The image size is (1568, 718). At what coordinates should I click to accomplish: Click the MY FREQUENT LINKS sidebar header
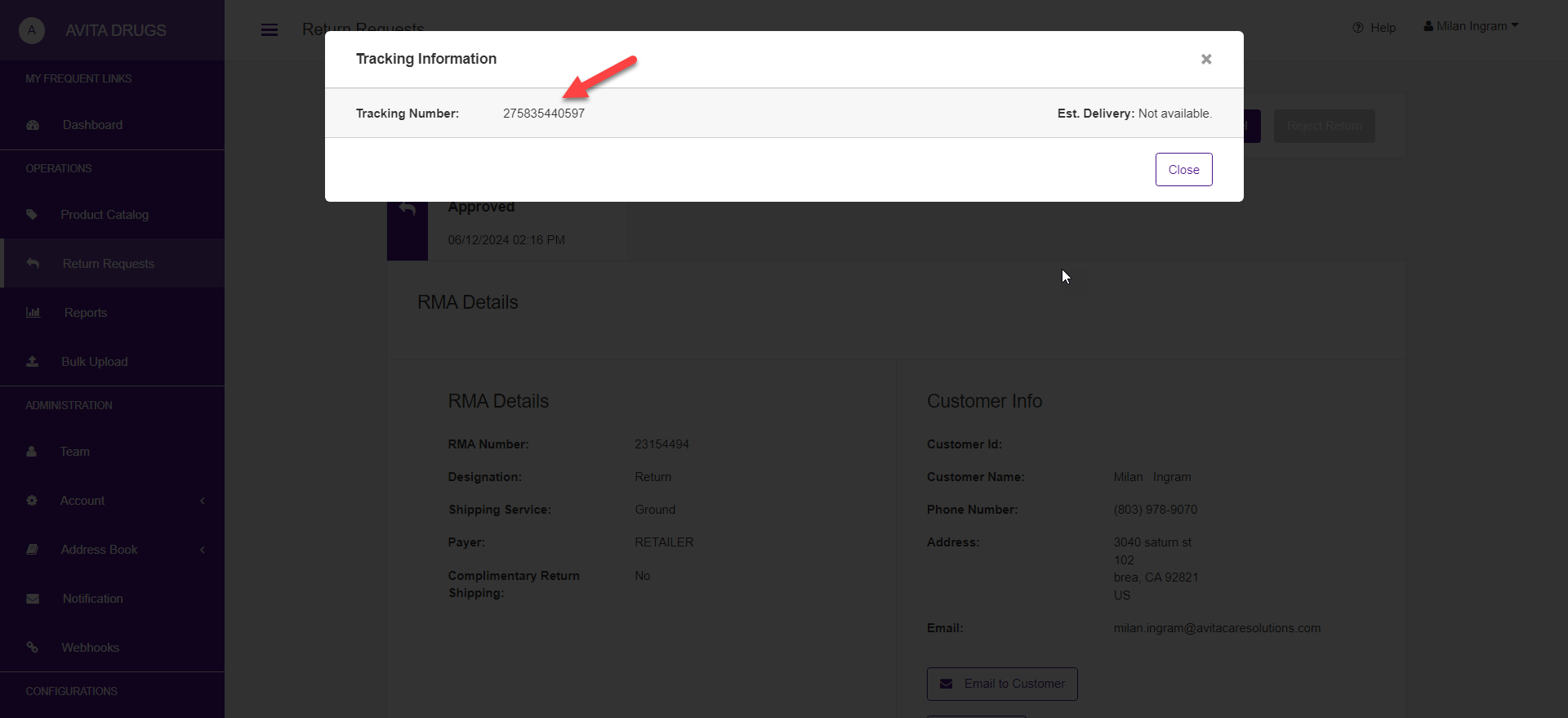[x=78, y=78]
